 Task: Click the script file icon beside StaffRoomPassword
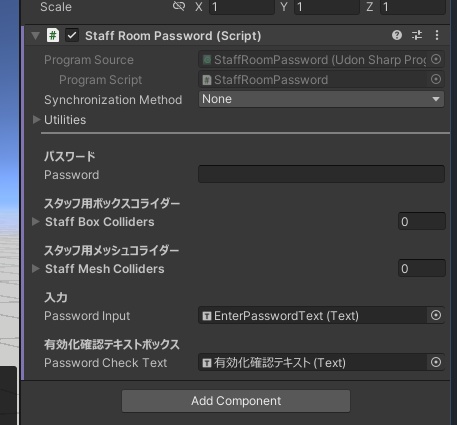[207, 80]
